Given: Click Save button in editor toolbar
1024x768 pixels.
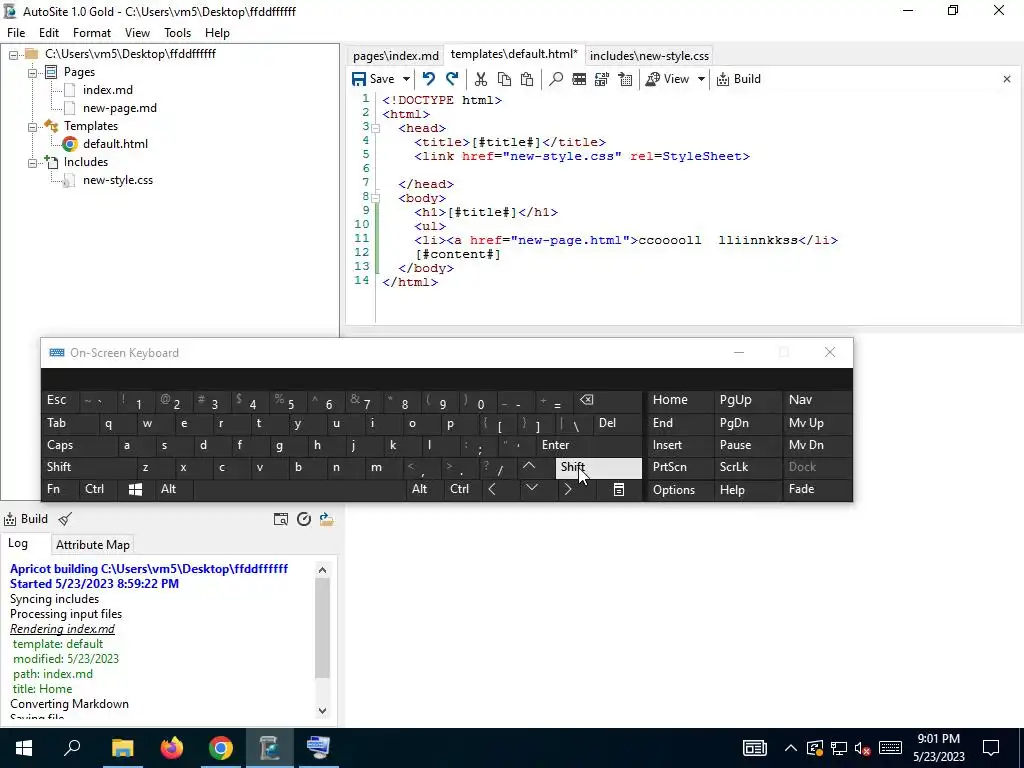Looking at the screenshot, I should pyautogui.click(x=374, y=79).
